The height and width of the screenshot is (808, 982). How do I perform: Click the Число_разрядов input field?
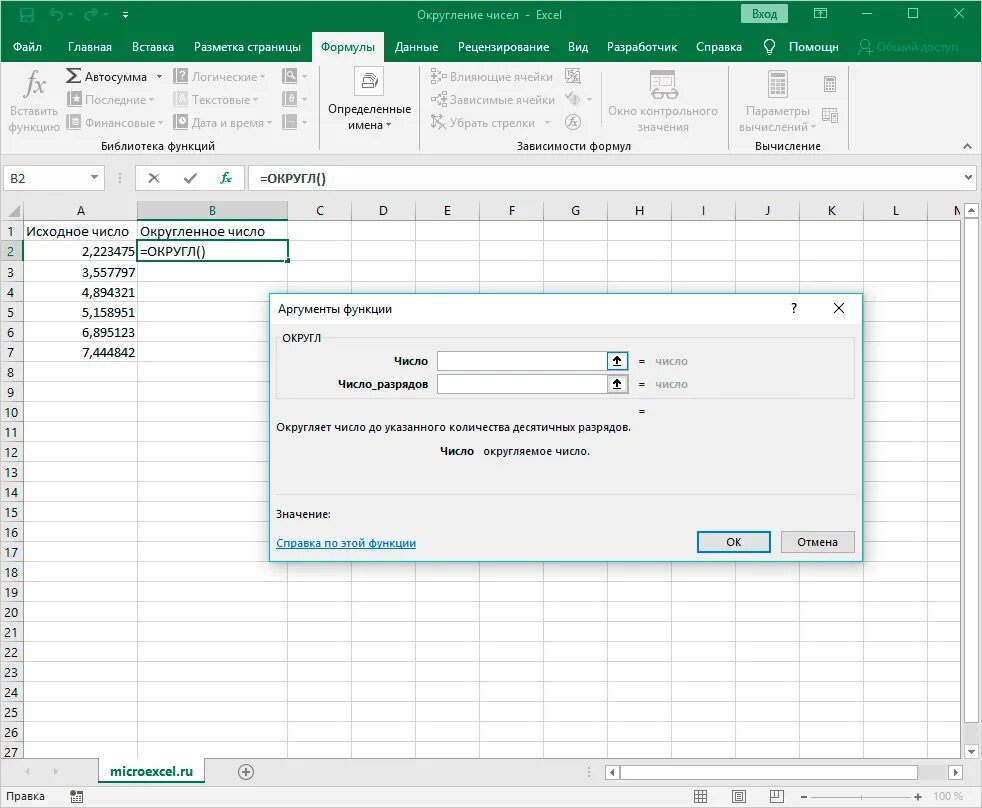click(522, 384)
